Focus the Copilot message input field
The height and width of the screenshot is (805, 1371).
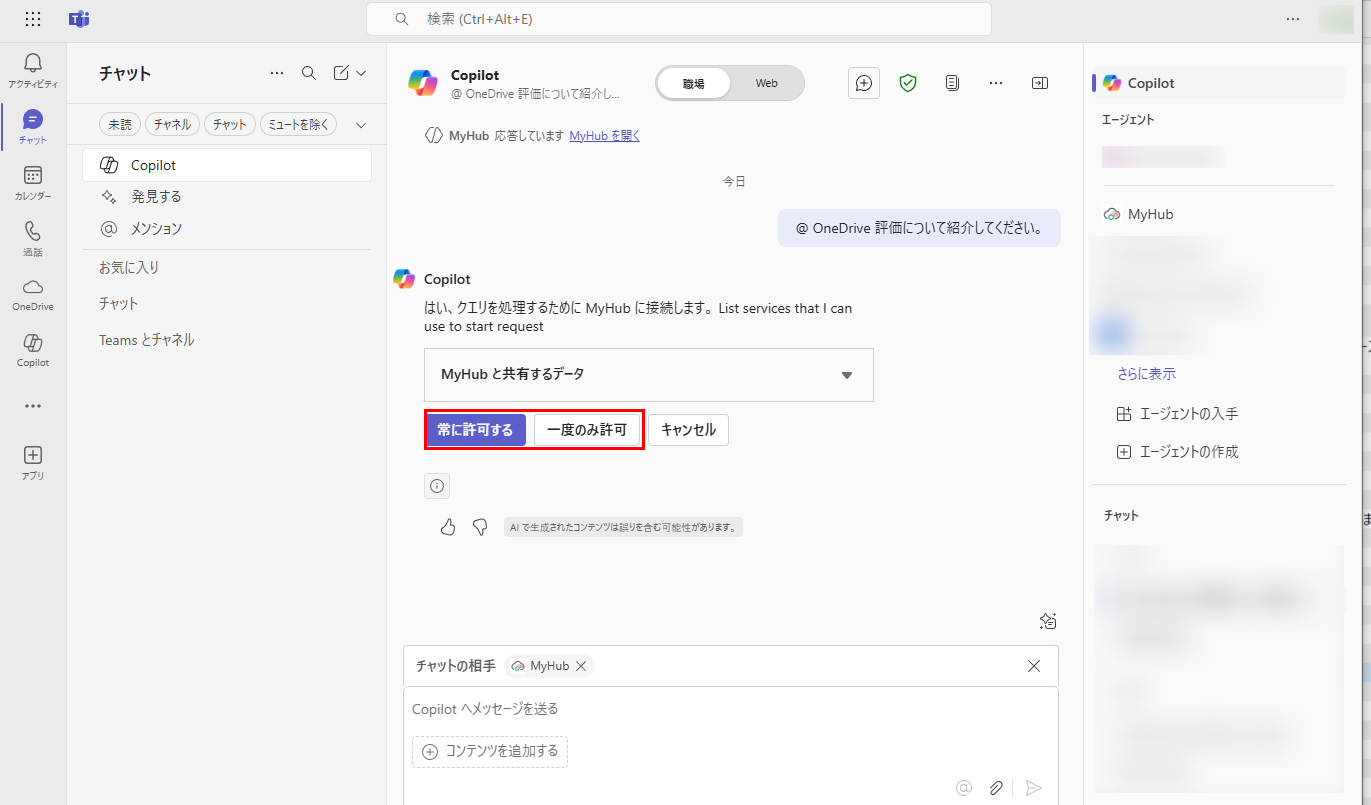[x=730, y=709]
